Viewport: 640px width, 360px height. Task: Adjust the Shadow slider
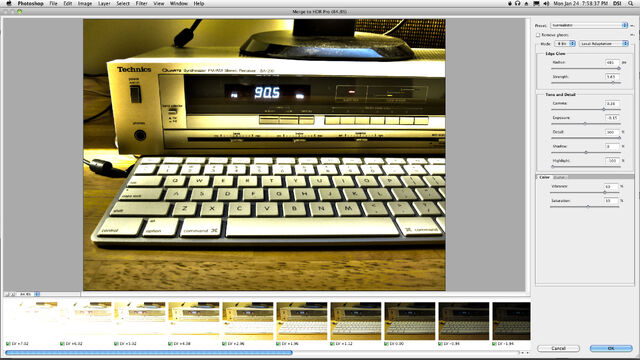[586, 152]
